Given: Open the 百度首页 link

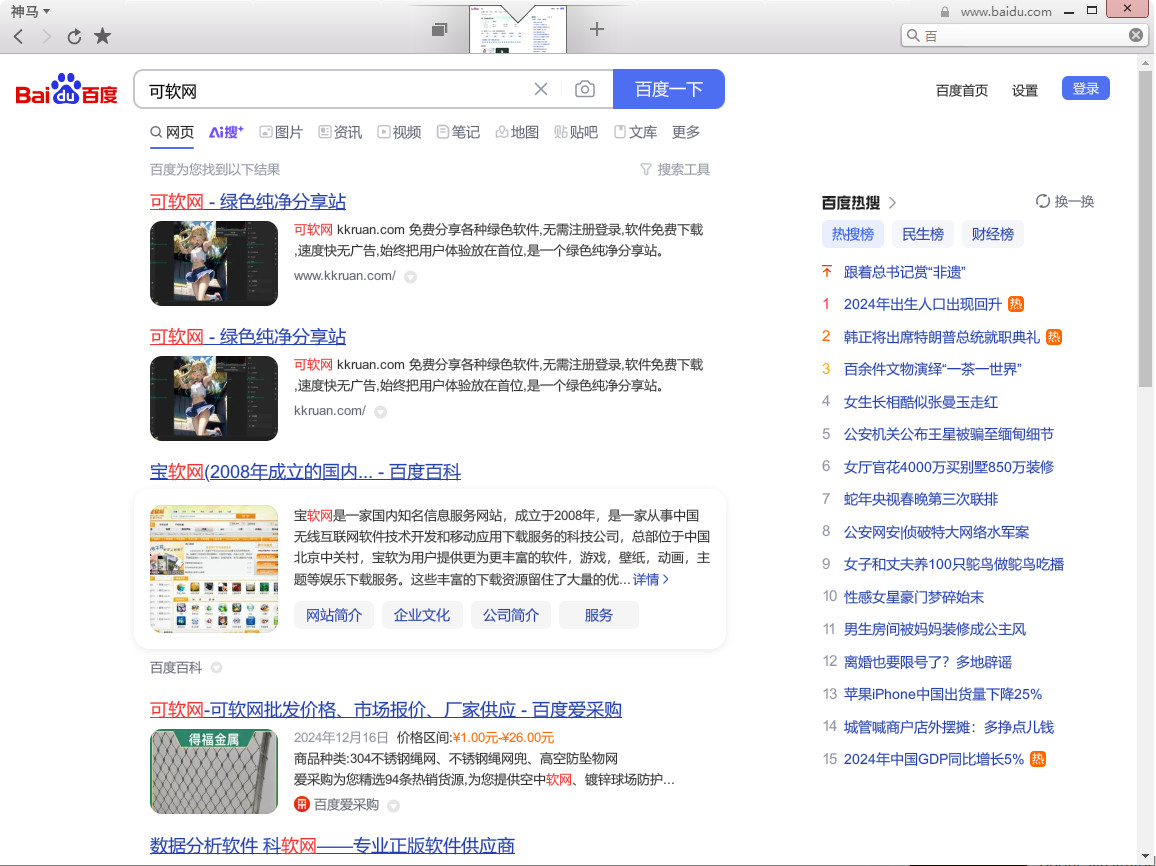Looking at the screenshot, I should pos(961,91).
